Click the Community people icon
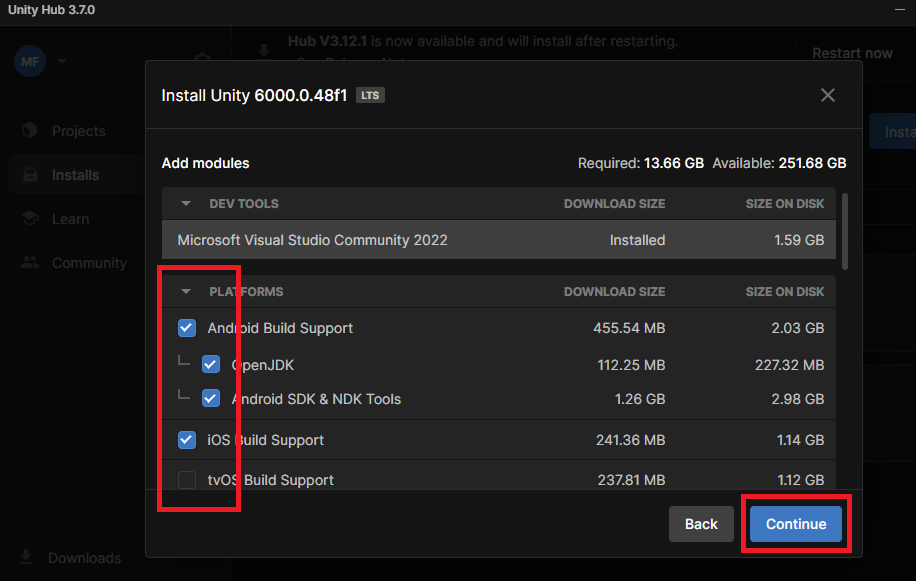The height and width of the screenshot is (581, 916). coord(30,262)
